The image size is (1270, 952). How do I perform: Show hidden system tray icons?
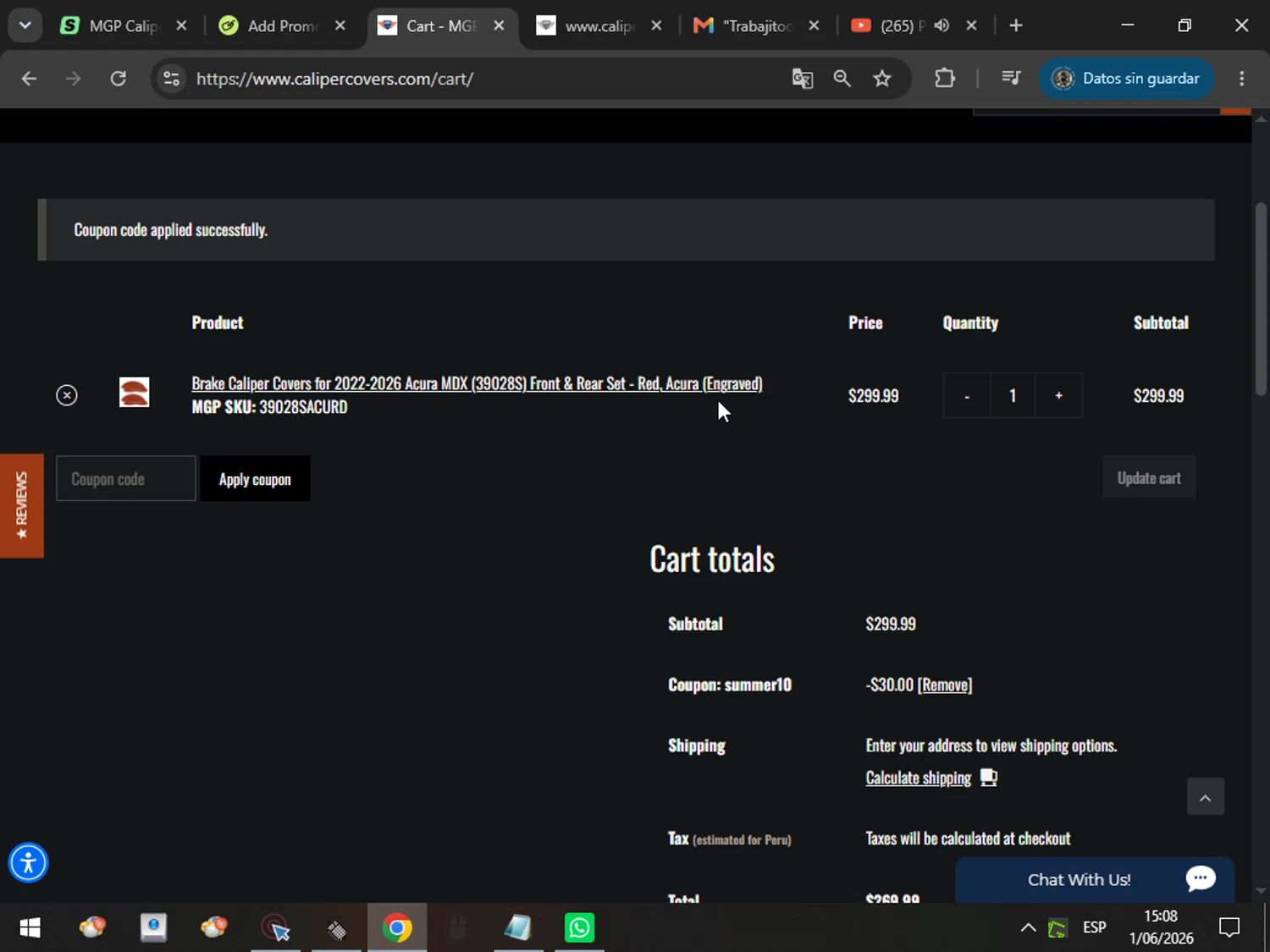click(x=1028, y=928)
